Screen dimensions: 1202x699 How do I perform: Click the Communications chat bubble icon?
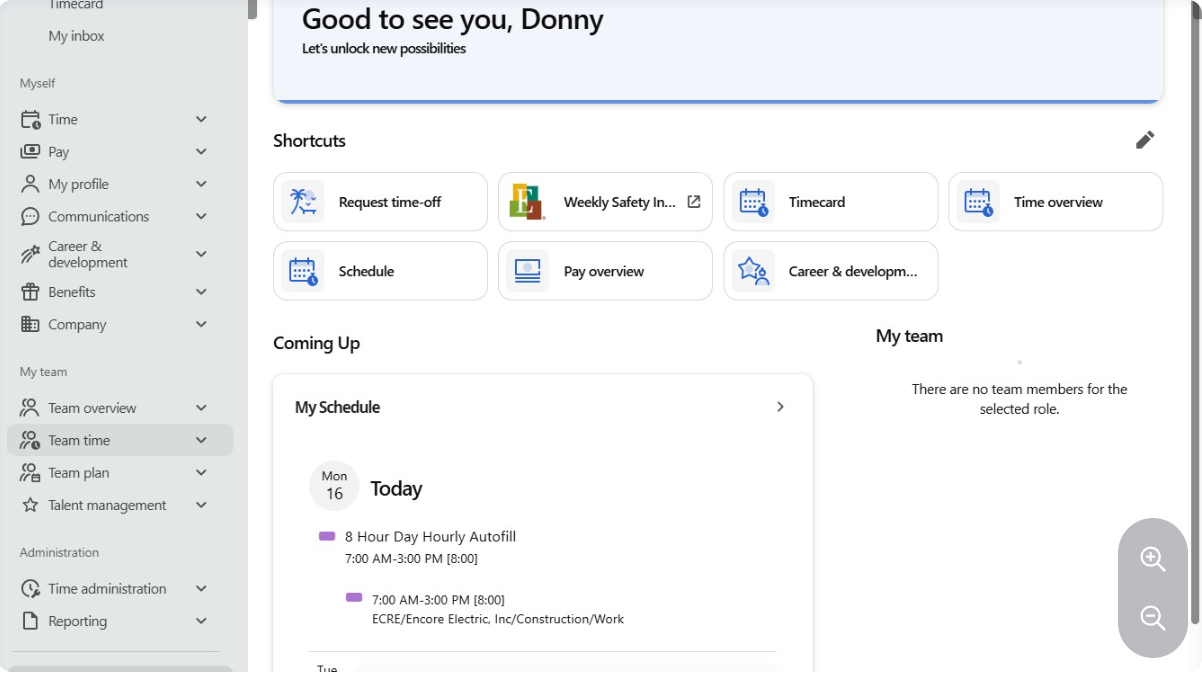point(30,216)
